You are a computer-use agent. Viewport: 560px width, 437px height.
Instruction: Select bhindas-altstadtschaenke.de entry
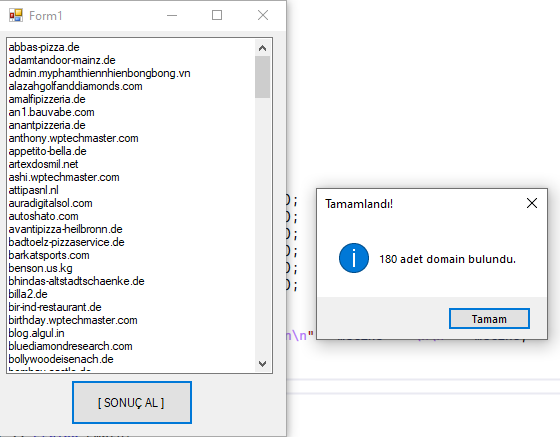pos(76,281)
